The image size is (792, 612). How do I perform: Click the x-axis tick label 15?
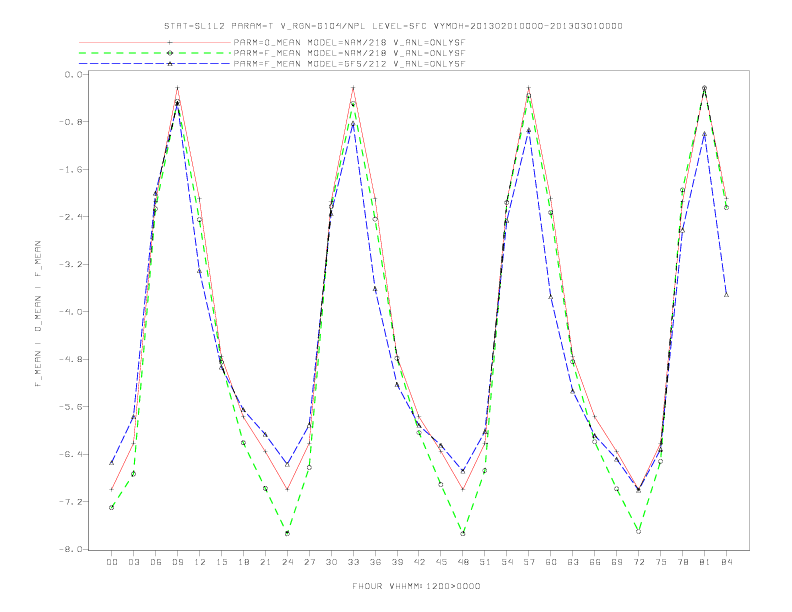(221, 562)
